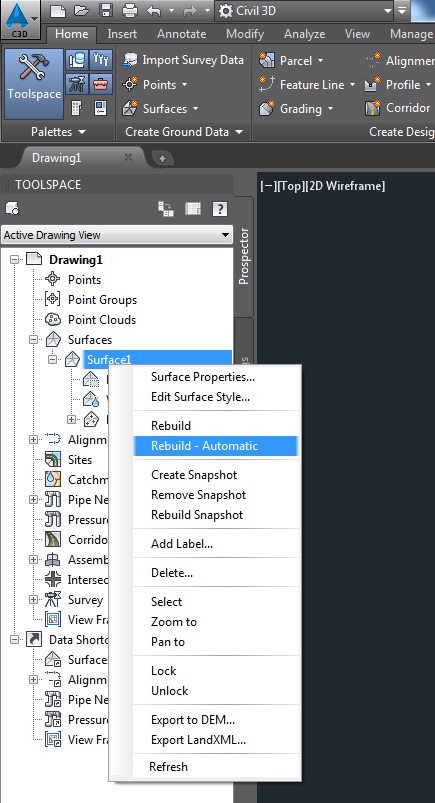This screenshot has width=435, height=803.
Task: Collapse the Surface1 tree node
Action: (52, 360)
